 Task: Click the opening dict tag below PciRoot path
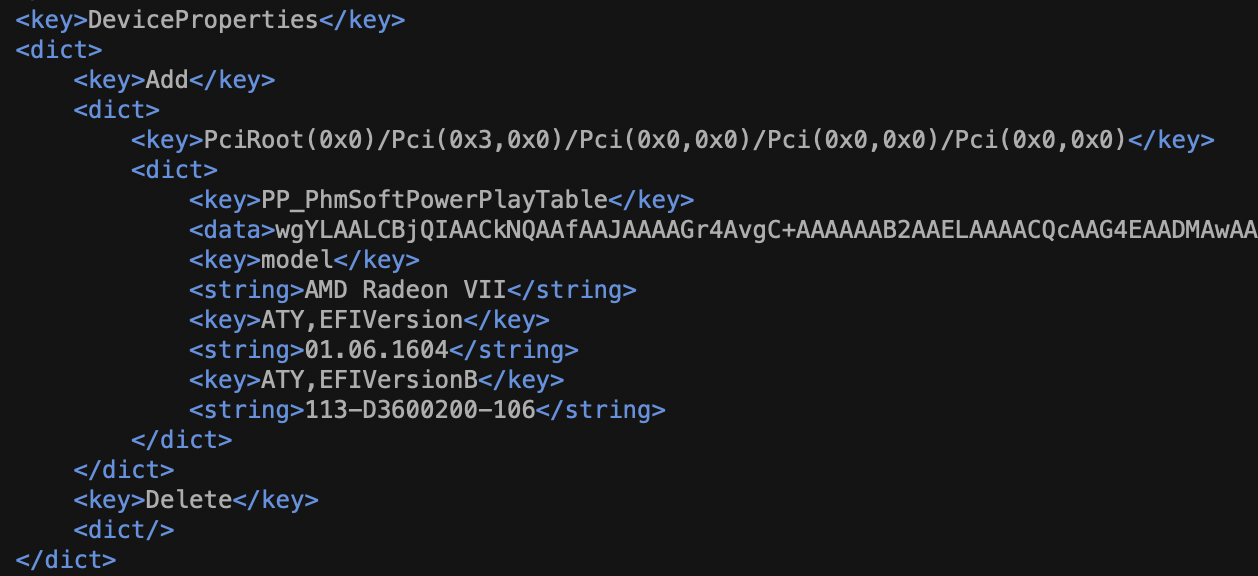coord(174,170)
